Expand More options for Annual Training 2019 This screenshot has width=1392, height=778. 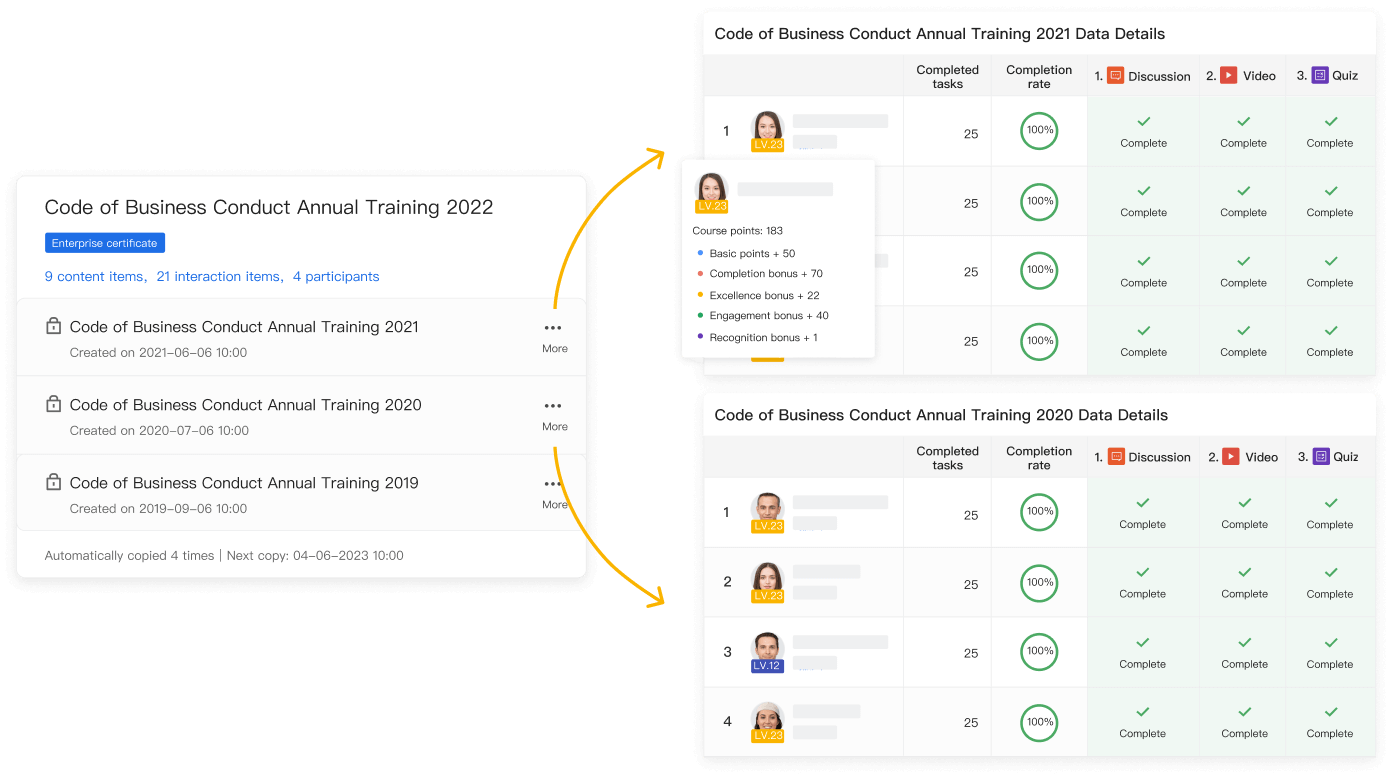pyautogui.click(x=554, y=490)
